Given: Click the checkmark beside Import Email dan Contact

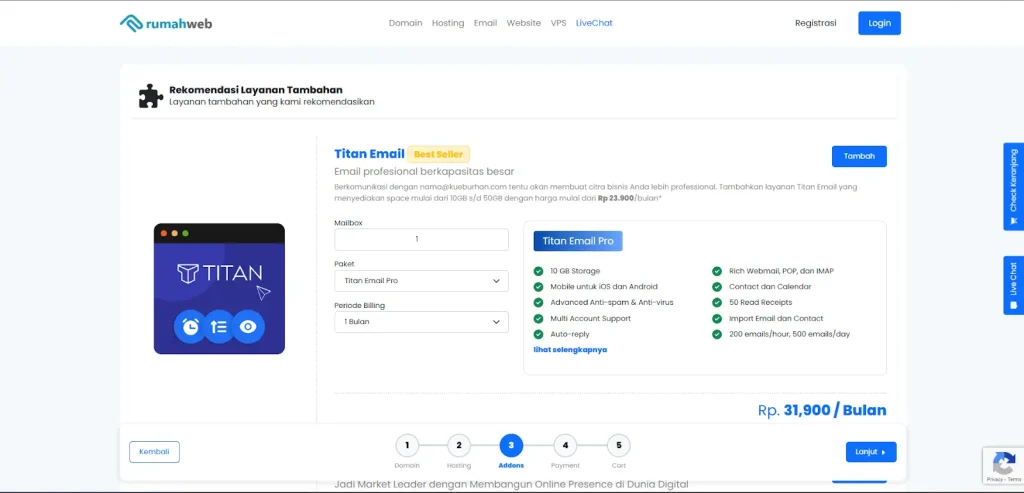Looking at the screenshot, I should 717,319.
